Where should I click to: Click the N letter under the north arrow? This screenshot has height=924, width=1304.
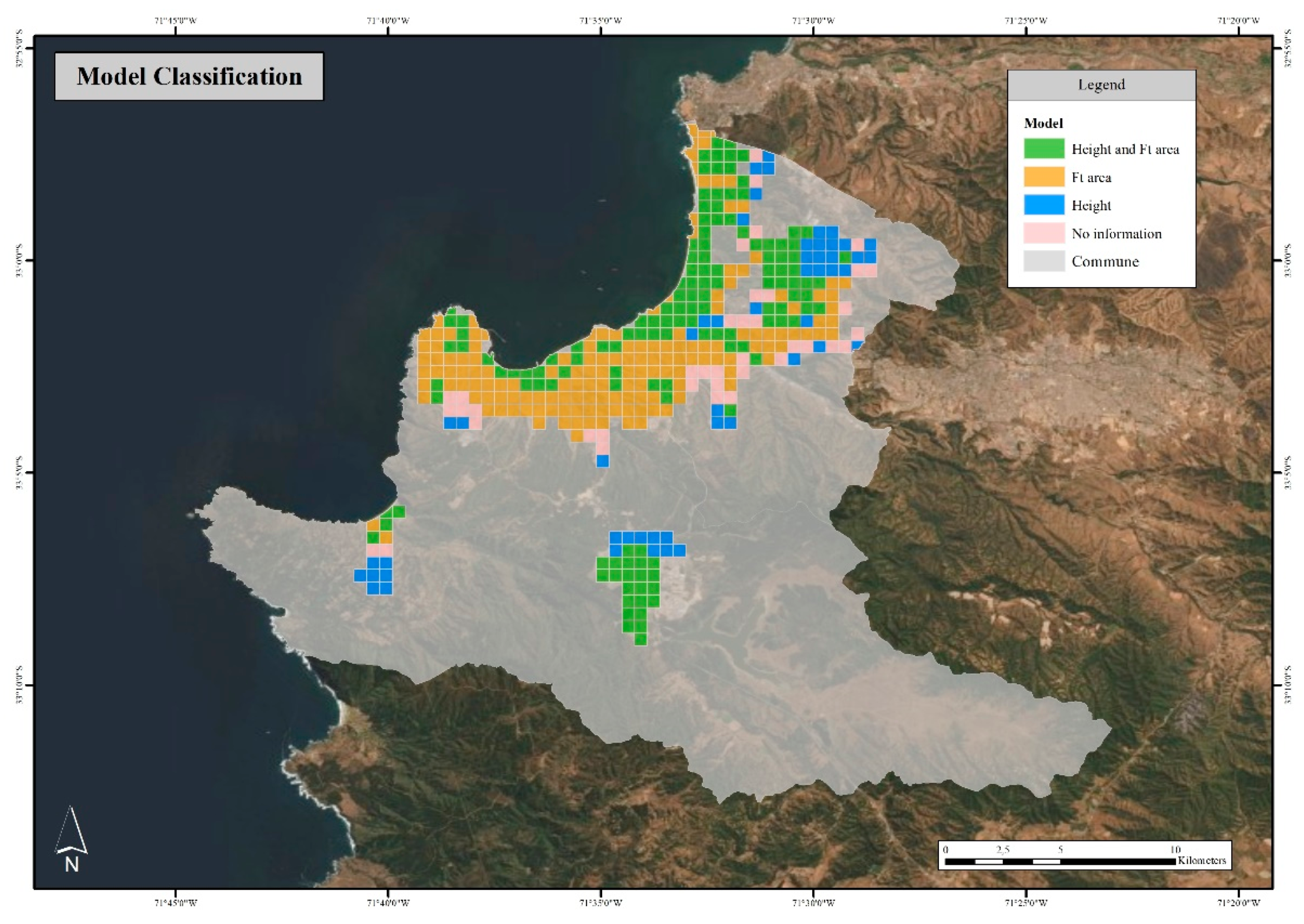point(72,865)
